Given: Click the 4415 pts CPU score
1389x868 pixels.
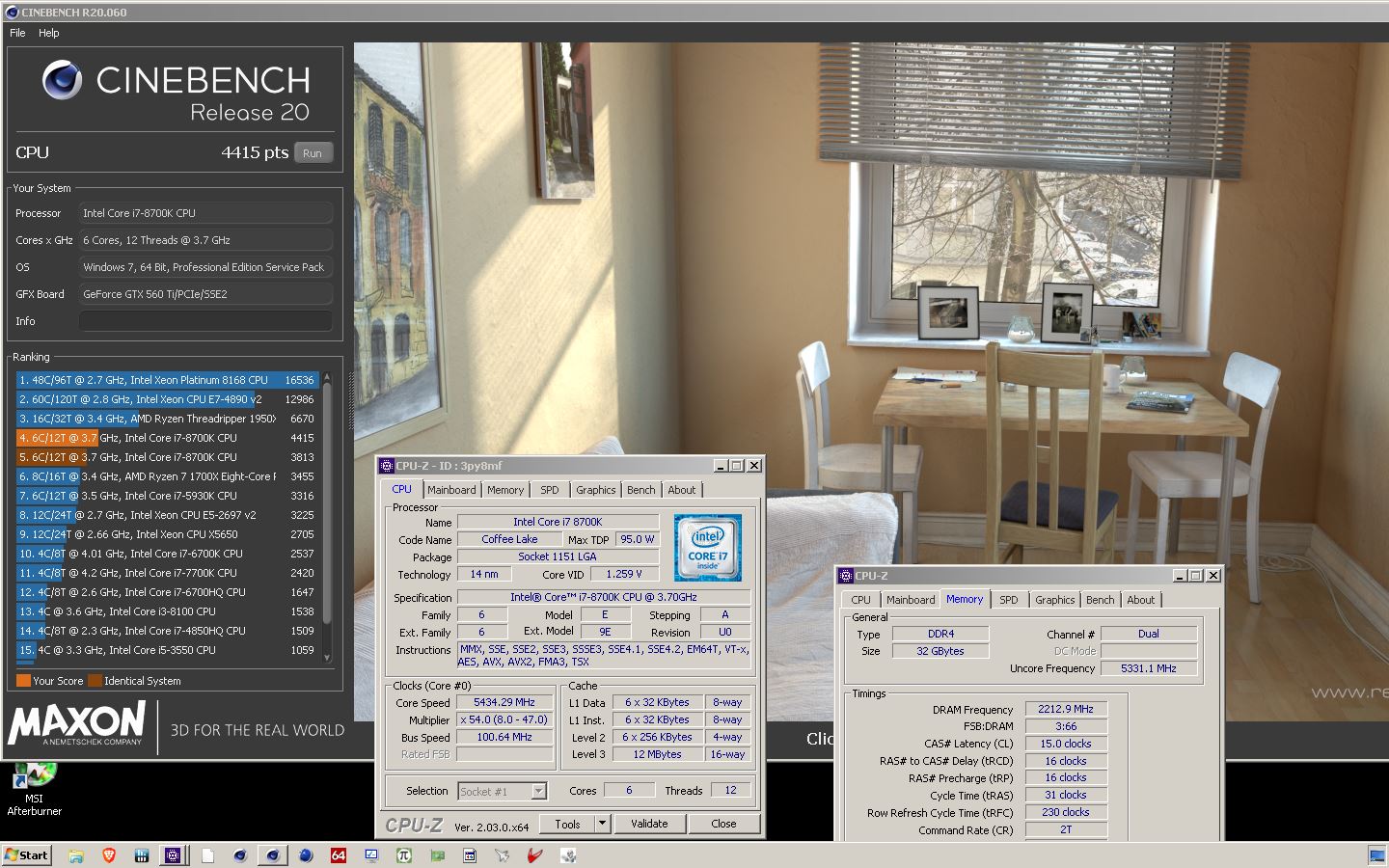Looking at the screenshot, I should 255,152.
